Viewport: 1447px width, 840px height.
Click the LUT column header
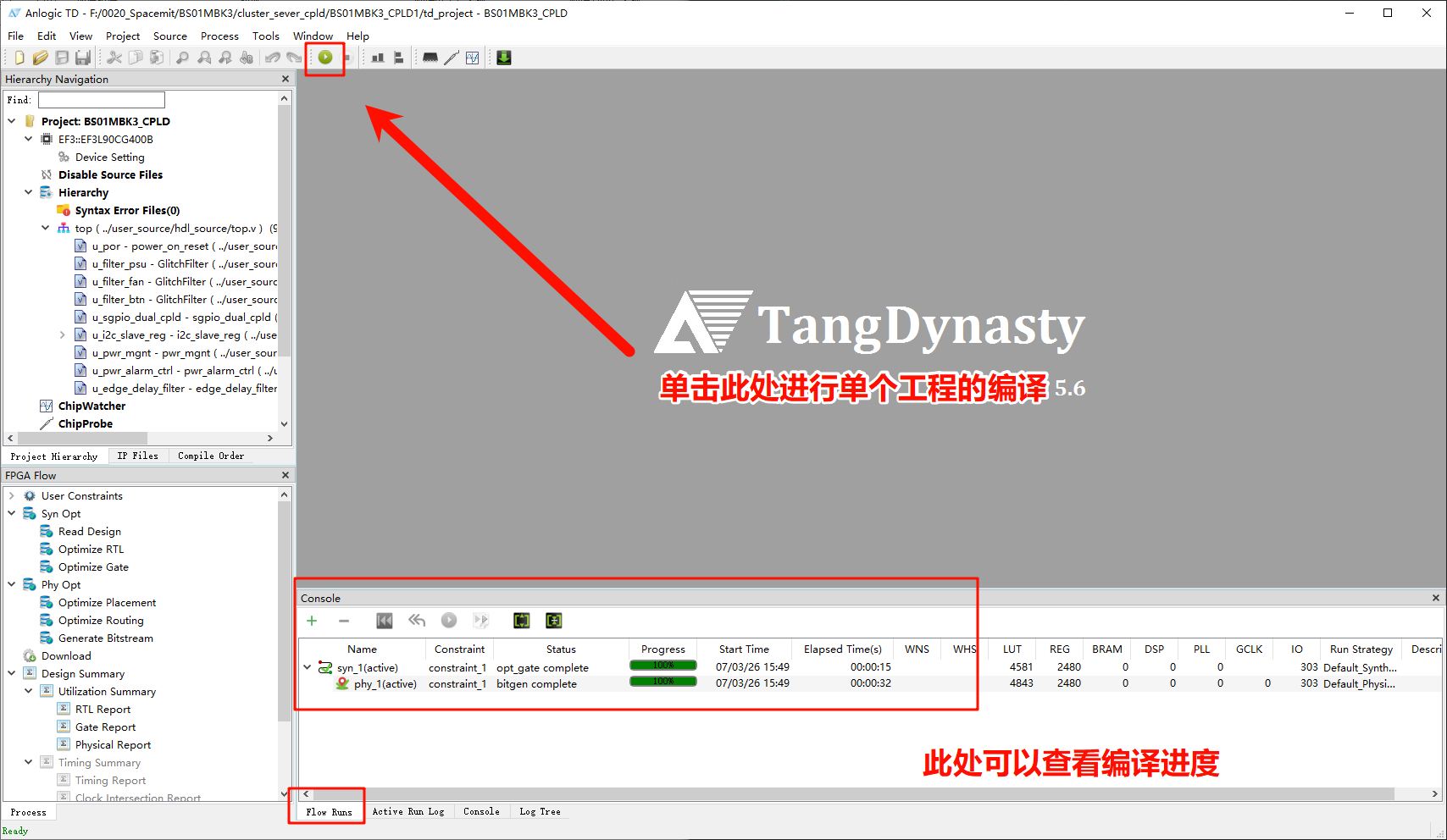pos(1012,649)
